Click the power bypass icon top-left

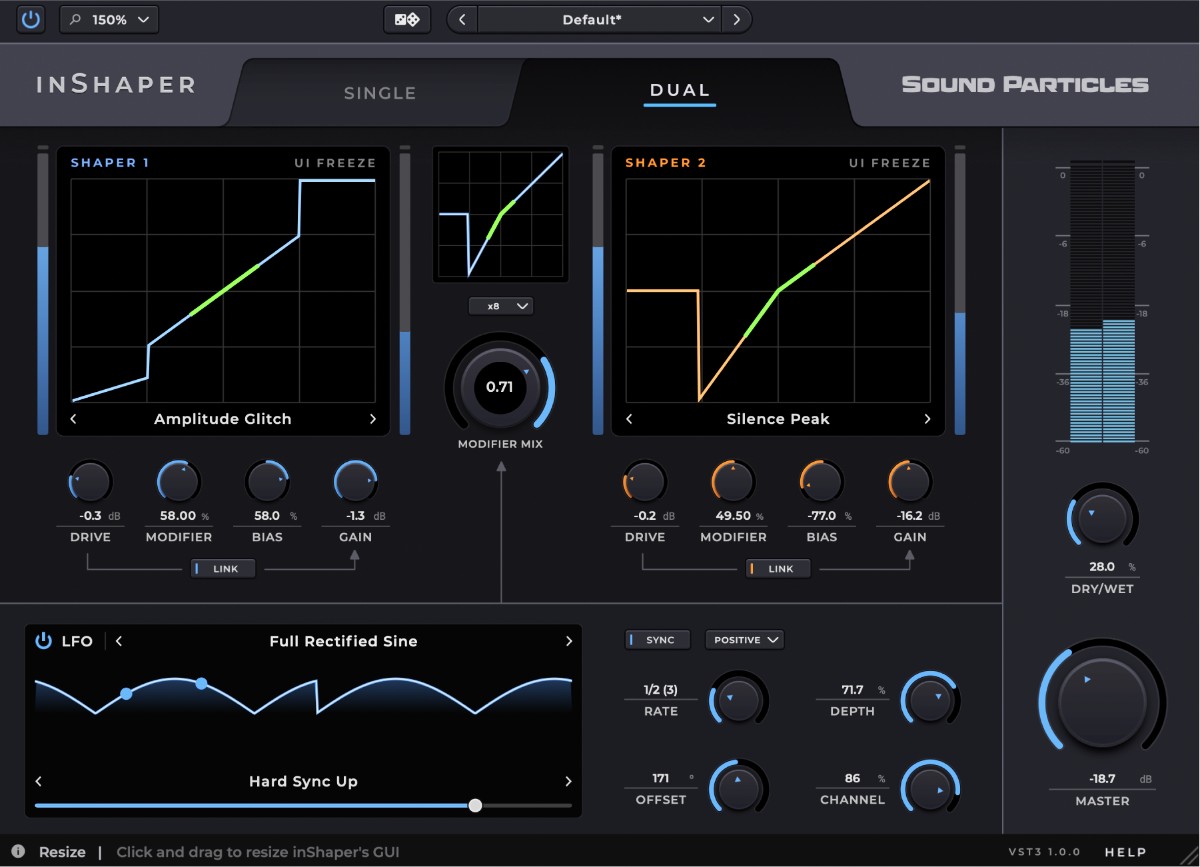[x=29, y=18]
